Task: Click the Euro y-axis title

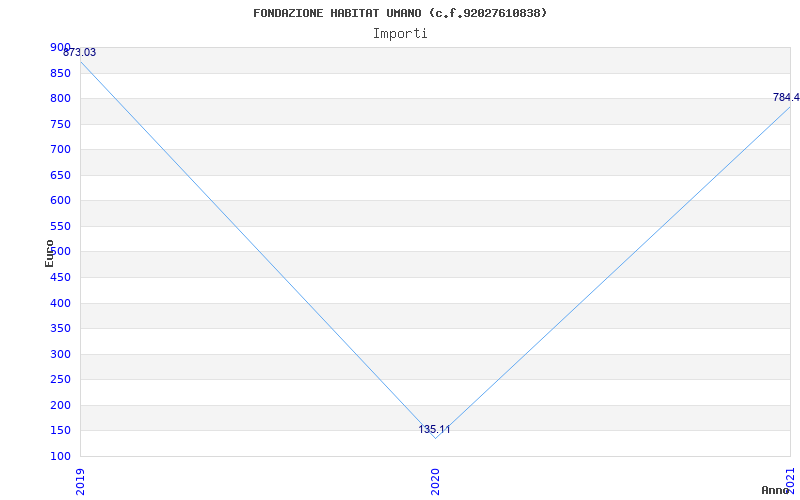Action: 49,254
